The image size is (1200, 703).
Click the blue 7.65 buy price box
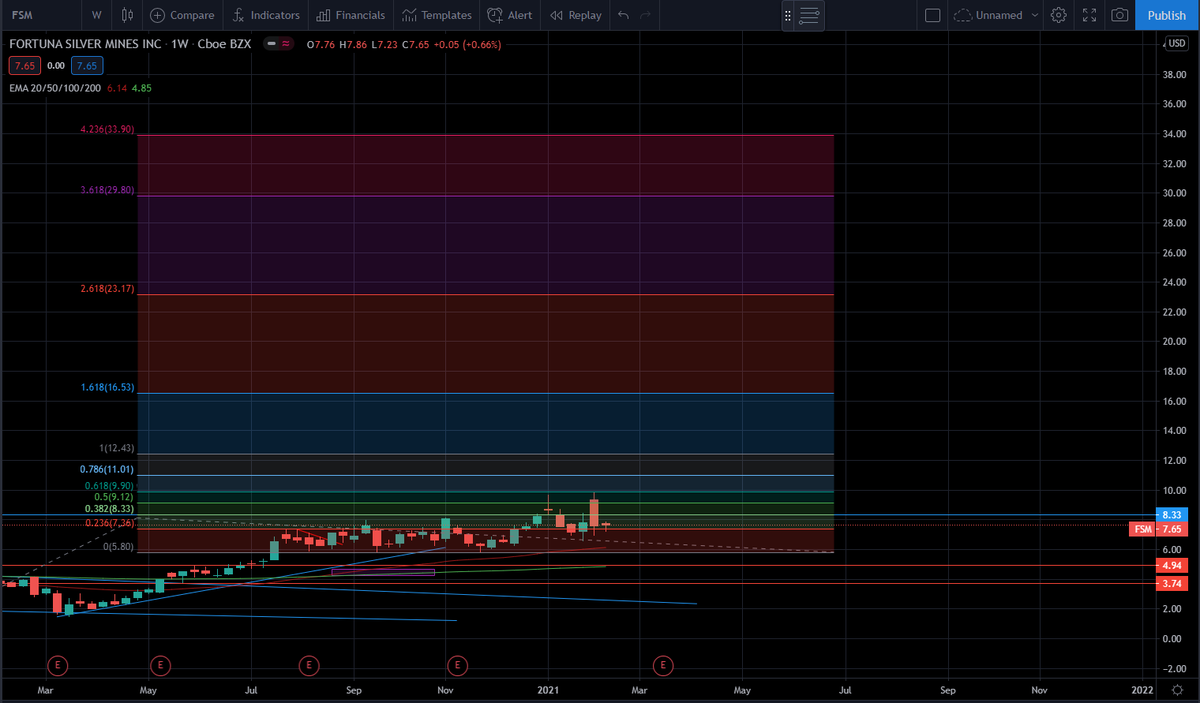(x=88, y=65)
